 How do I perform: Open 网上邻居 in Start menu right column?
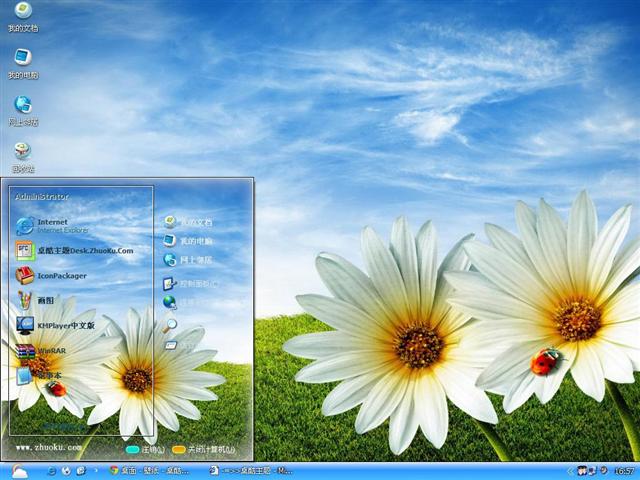point(188,260)
